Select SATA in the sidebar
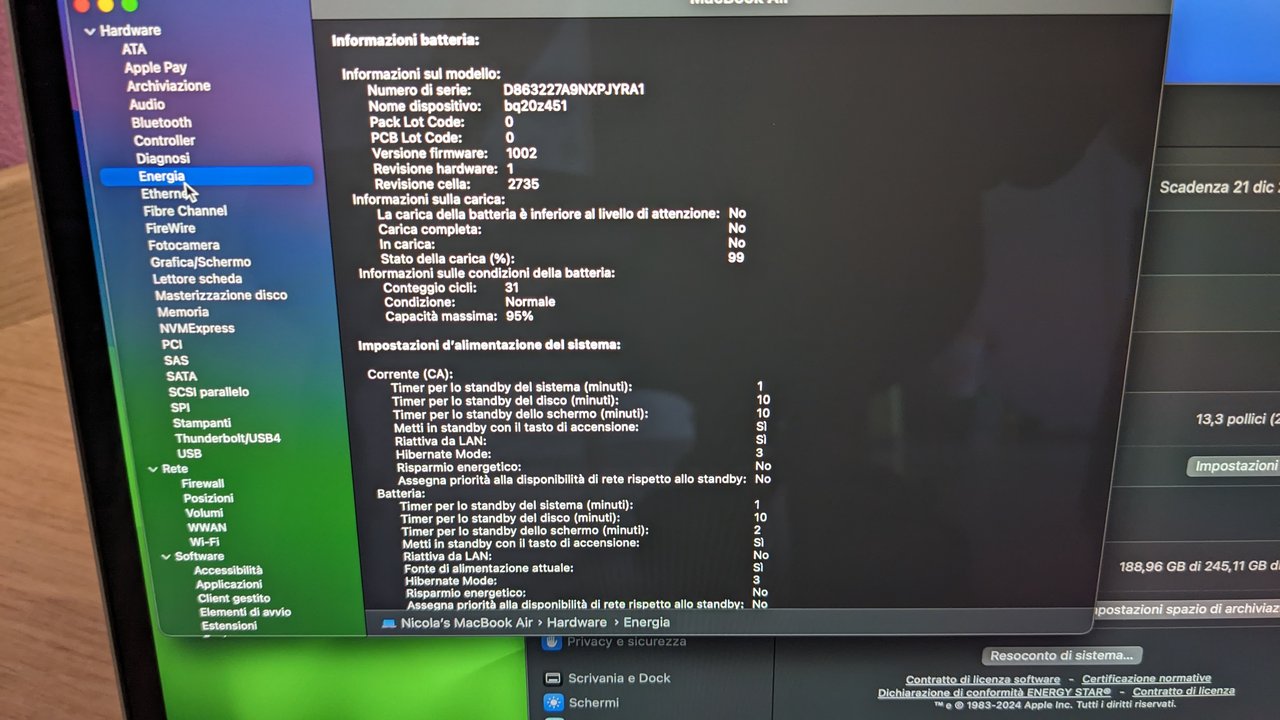The height and width of the screenshot is (720, 1280). 181,376
